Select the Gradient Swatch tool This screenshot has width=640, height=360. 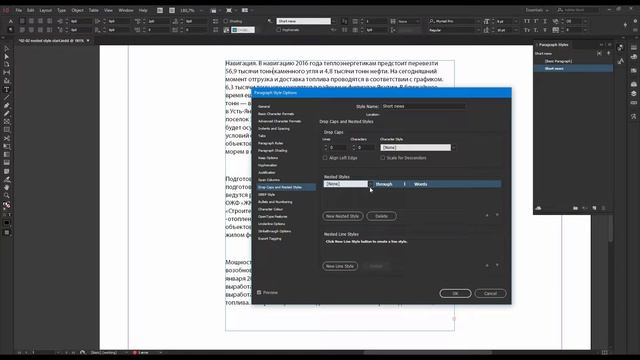[x=7, y=155]
